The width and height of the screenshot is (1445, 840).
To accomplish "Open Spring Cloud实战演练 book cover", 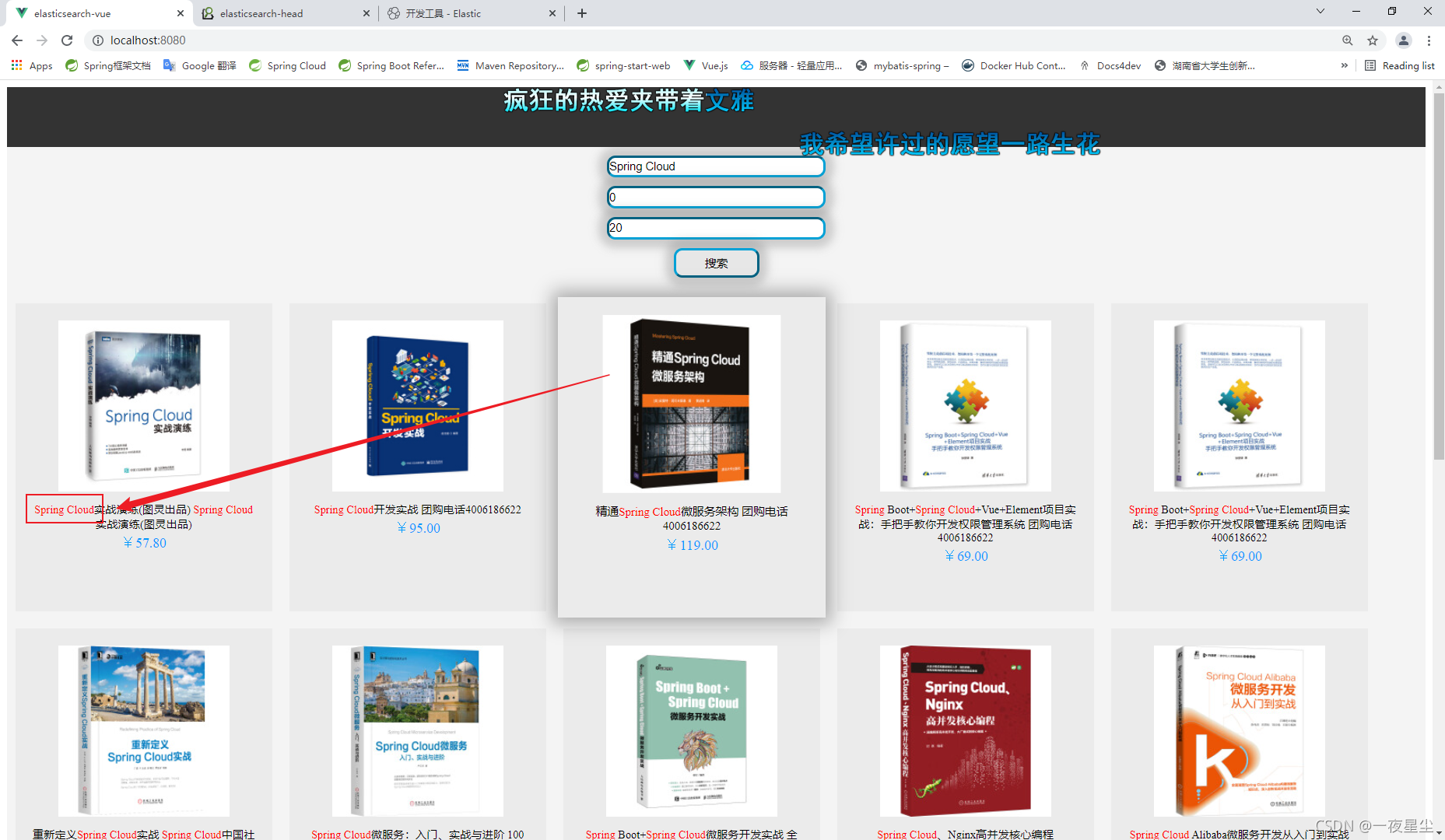I will [x=144, y=405].
